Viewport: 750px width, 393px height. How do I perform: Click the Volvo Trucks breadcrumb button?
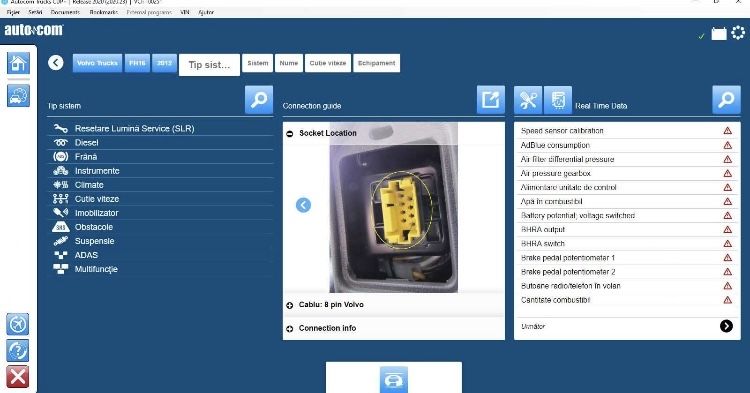click(x=97, y=63)
